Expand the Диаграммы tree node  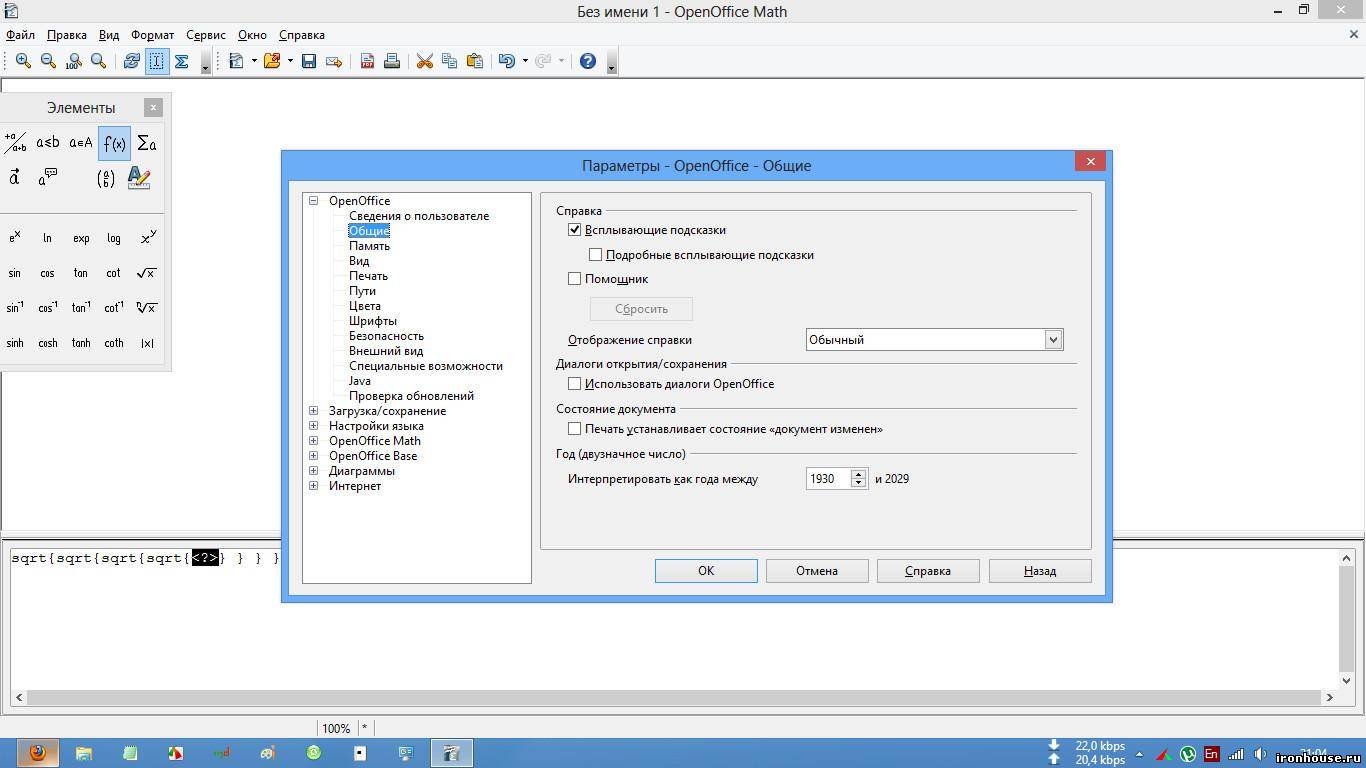click(314, 471)
